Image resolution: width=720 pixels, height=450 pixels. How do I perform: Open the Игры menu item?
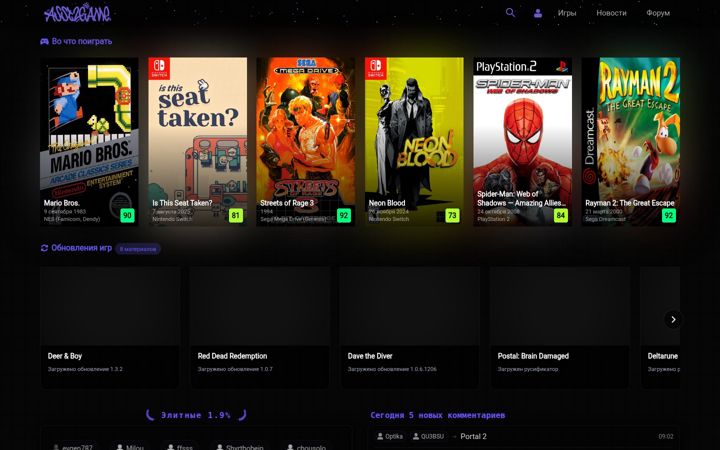[x=567, y=13]
